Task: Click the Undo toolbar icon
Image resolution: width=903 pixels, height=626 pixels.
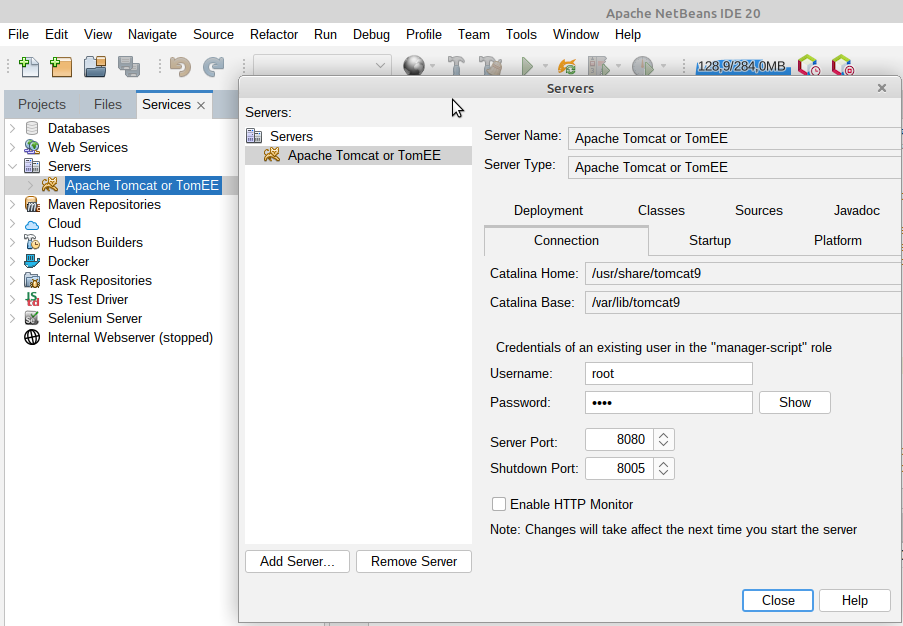Action: [180, 66]
